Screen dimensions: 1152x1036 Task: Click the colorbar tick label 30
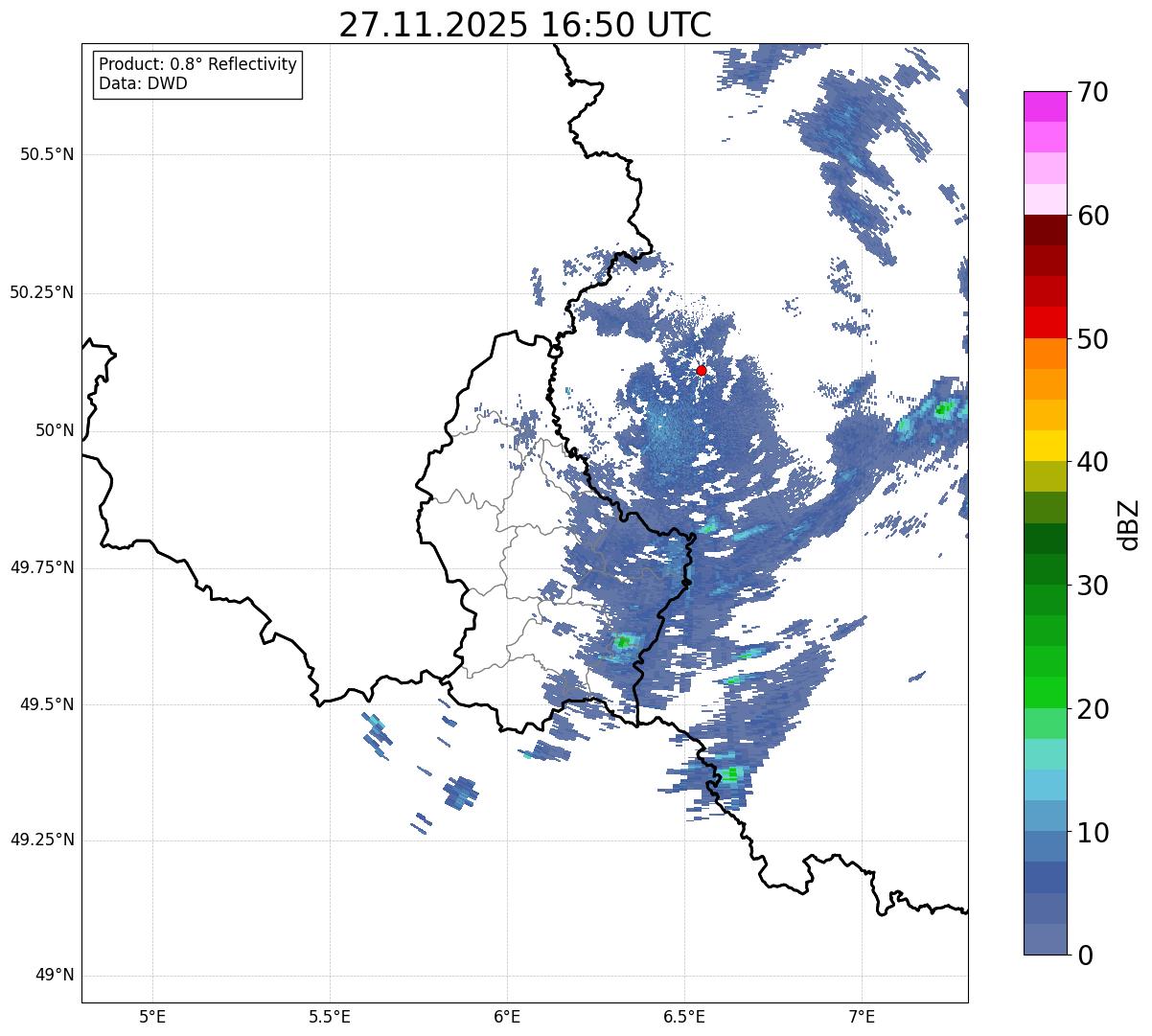click(1093, 586)
